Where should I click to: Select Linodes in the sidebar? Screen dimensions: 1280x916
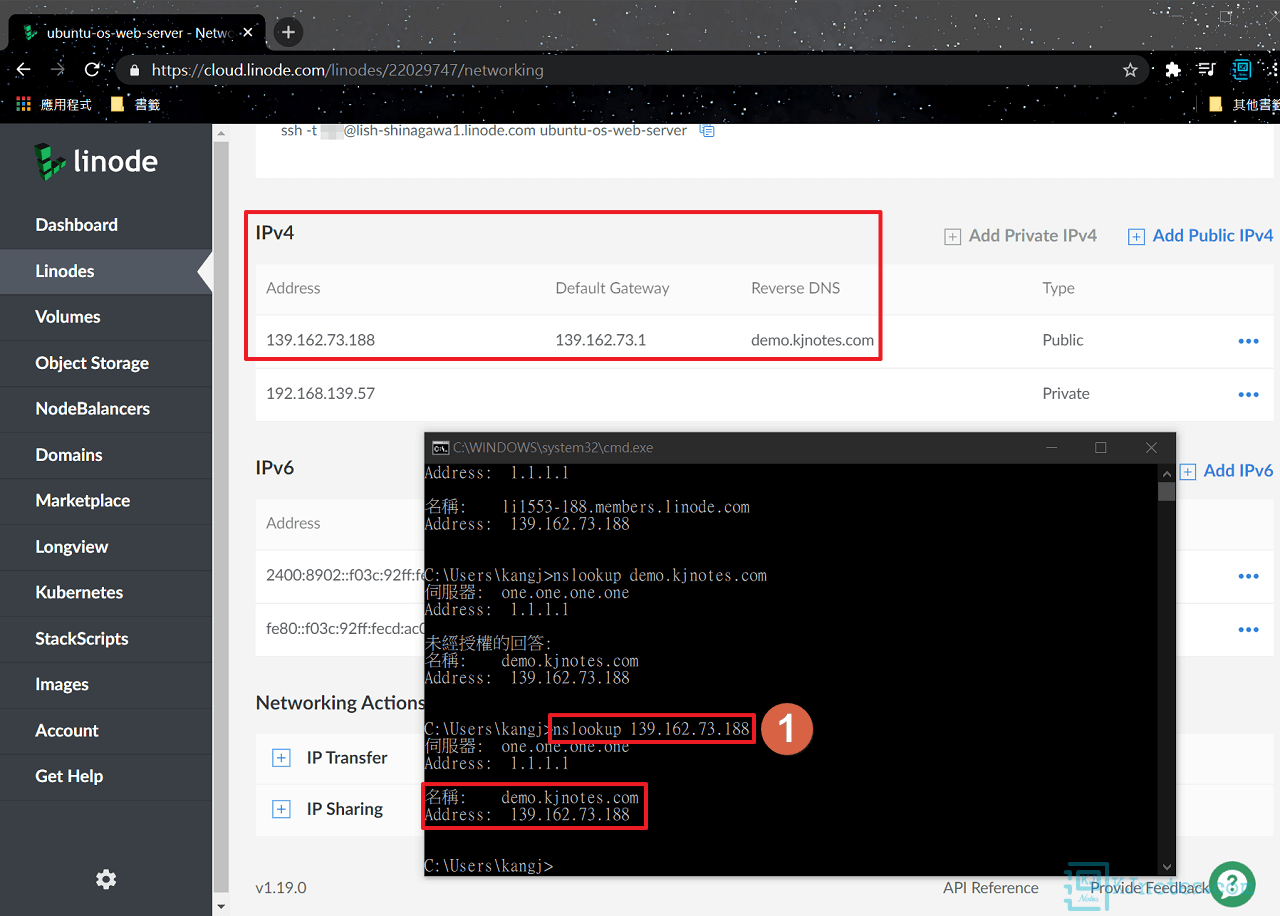(x=65, y=271)
